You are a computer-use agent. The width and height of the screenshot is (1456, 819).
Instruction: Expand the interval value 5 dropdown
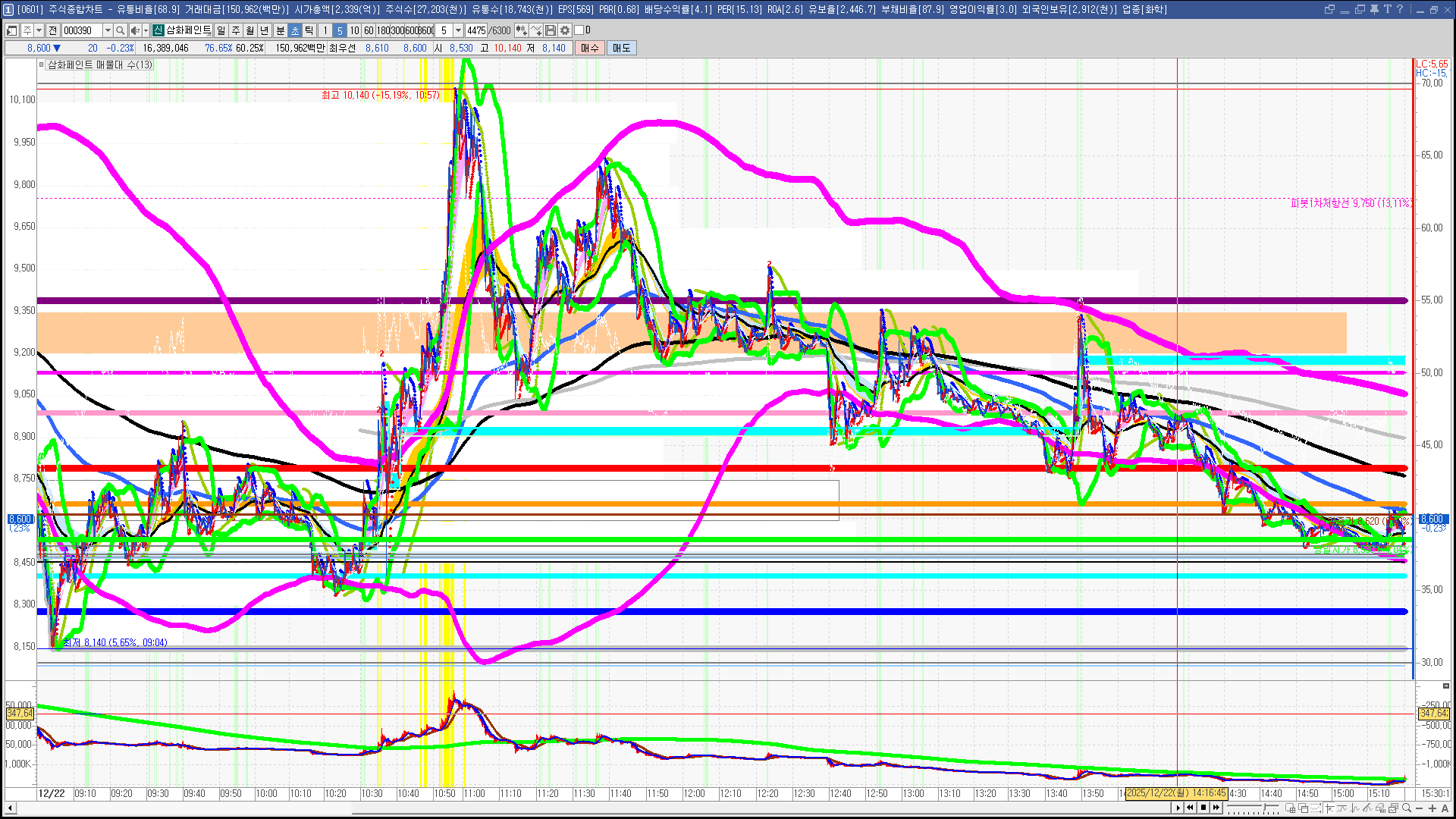click(458, 30)
